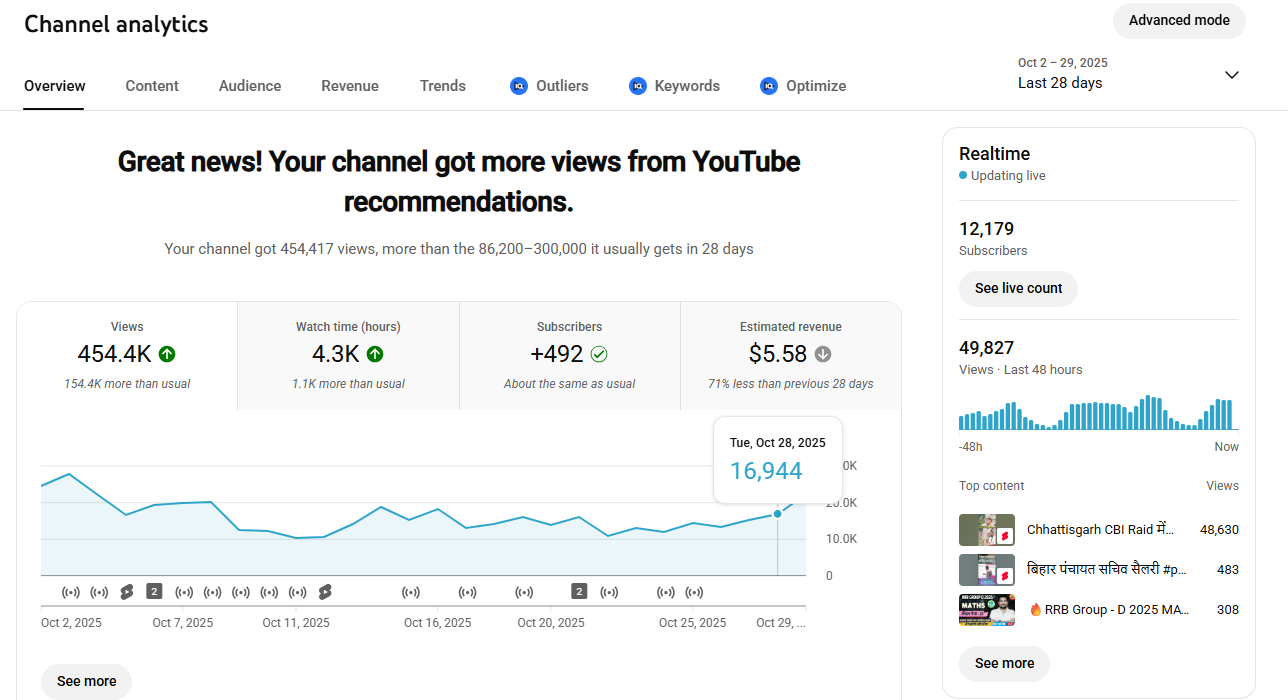This screenshot has height=700, width=1288.
Task: Click the Oct 16, 2025 axis label
Action: [x=438, y=623]
